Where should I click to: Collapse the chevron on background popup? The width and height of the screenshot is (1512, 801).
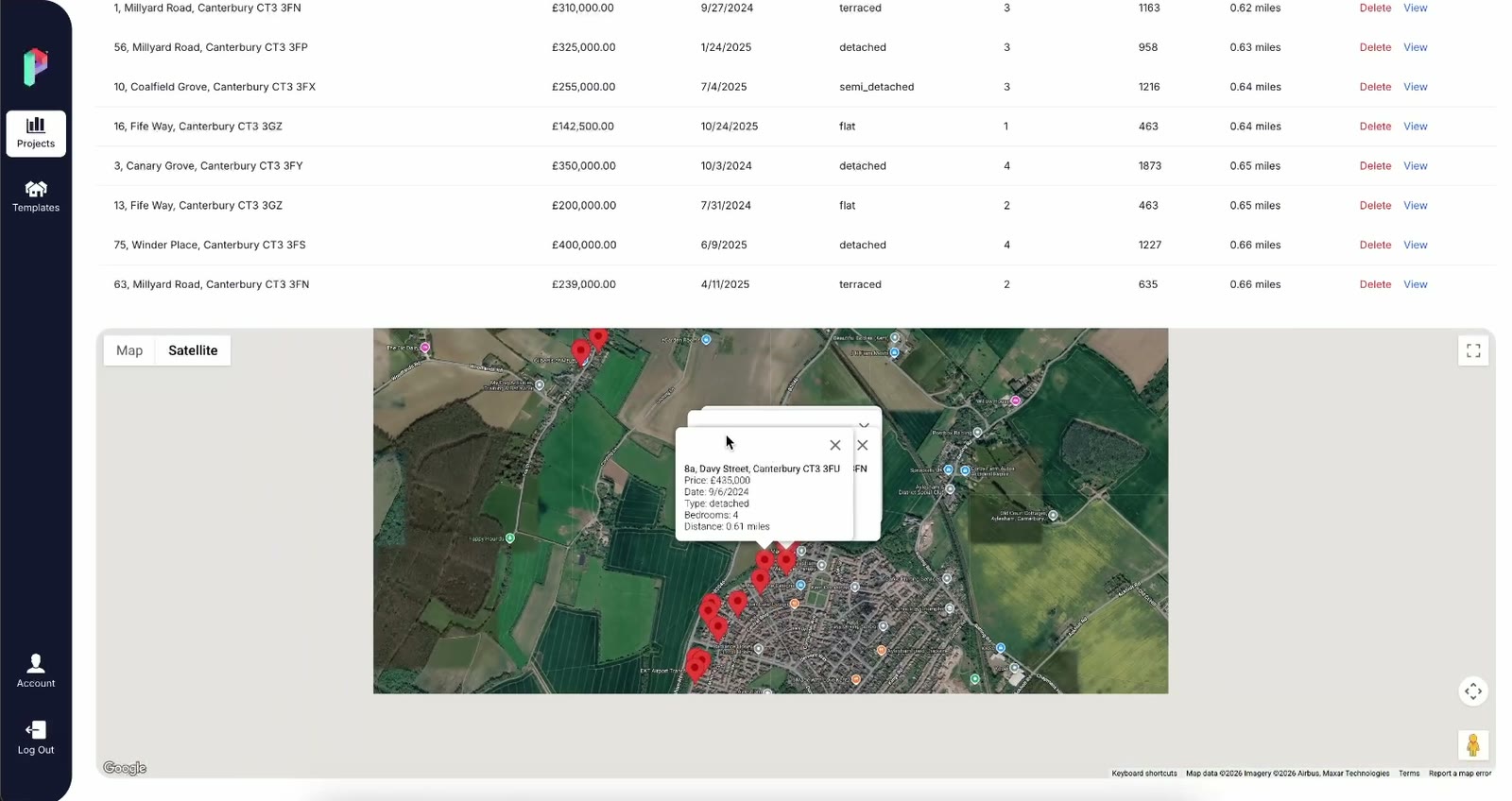click(x=864, y=425)
